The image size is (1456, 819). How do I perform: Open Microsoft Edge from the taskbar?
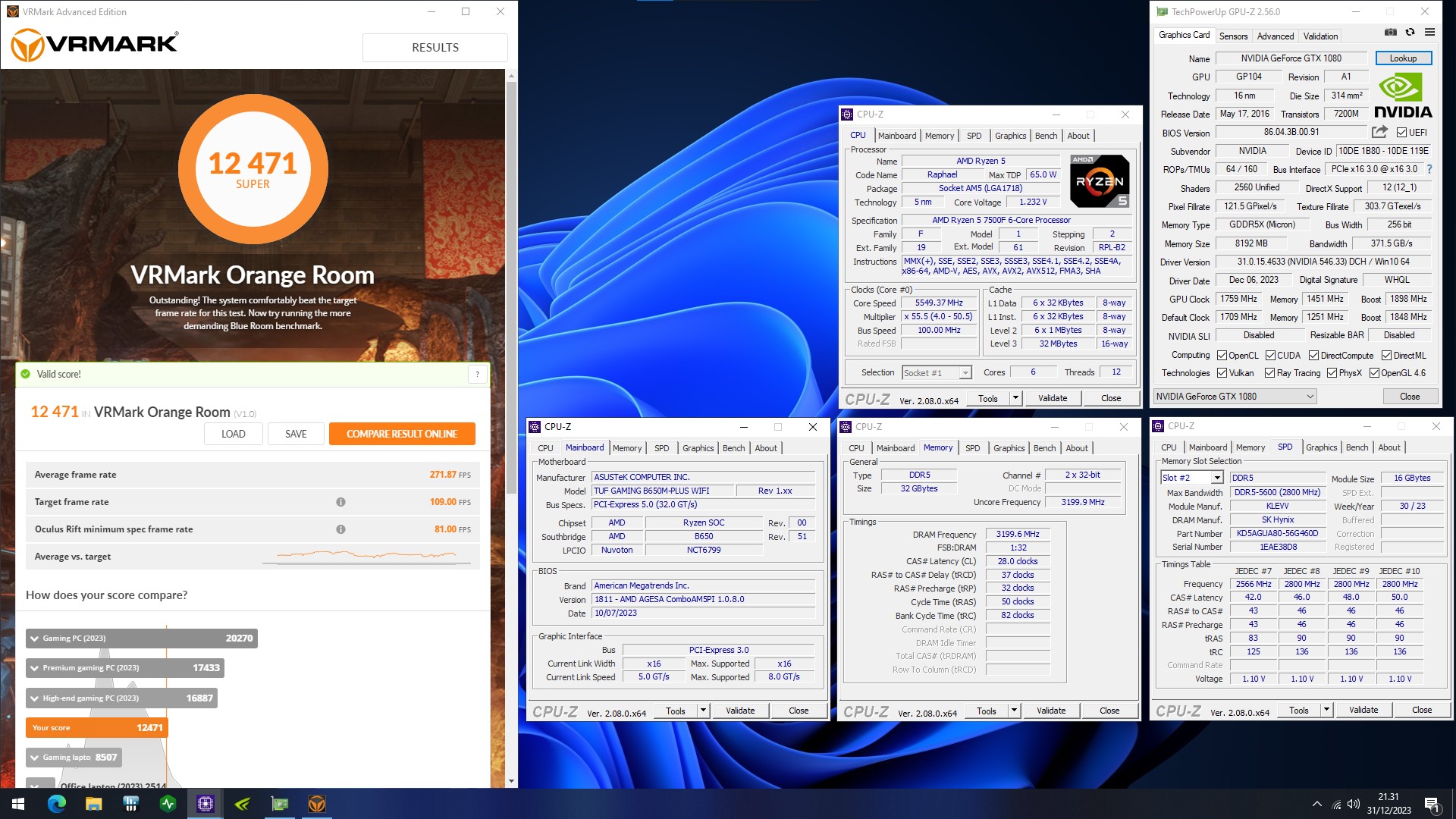(x=57, y=804)
